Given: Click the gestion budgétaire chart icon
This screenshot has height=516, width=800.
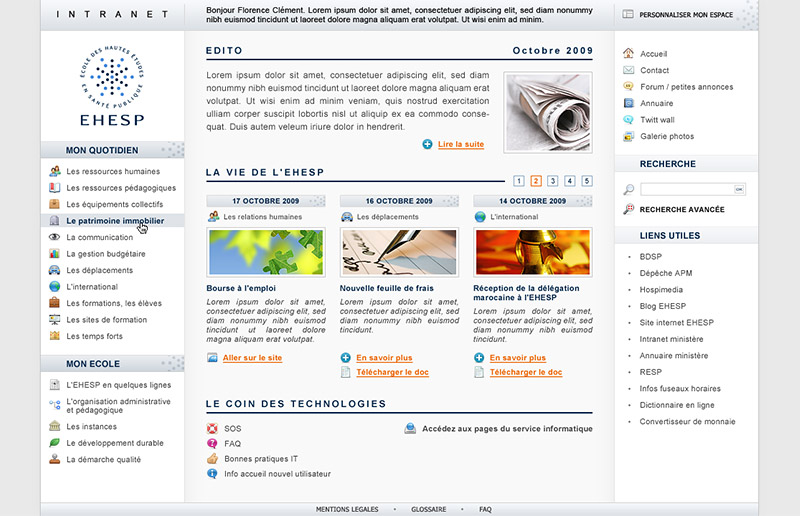Looking at the screenshot, I should tap(55, 254).
